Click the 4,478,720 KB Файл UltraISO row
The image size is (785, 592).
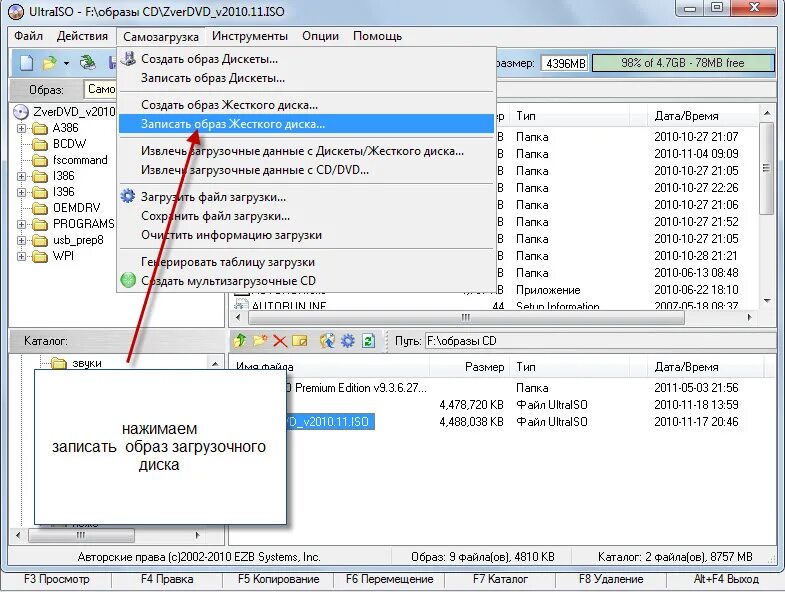[501, 405]
